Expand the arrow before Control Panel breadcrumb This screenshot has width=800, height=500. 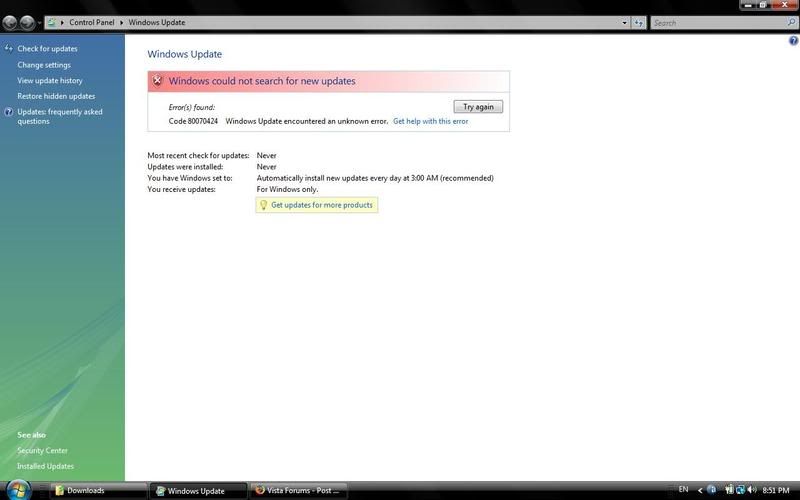click(62, 22)
